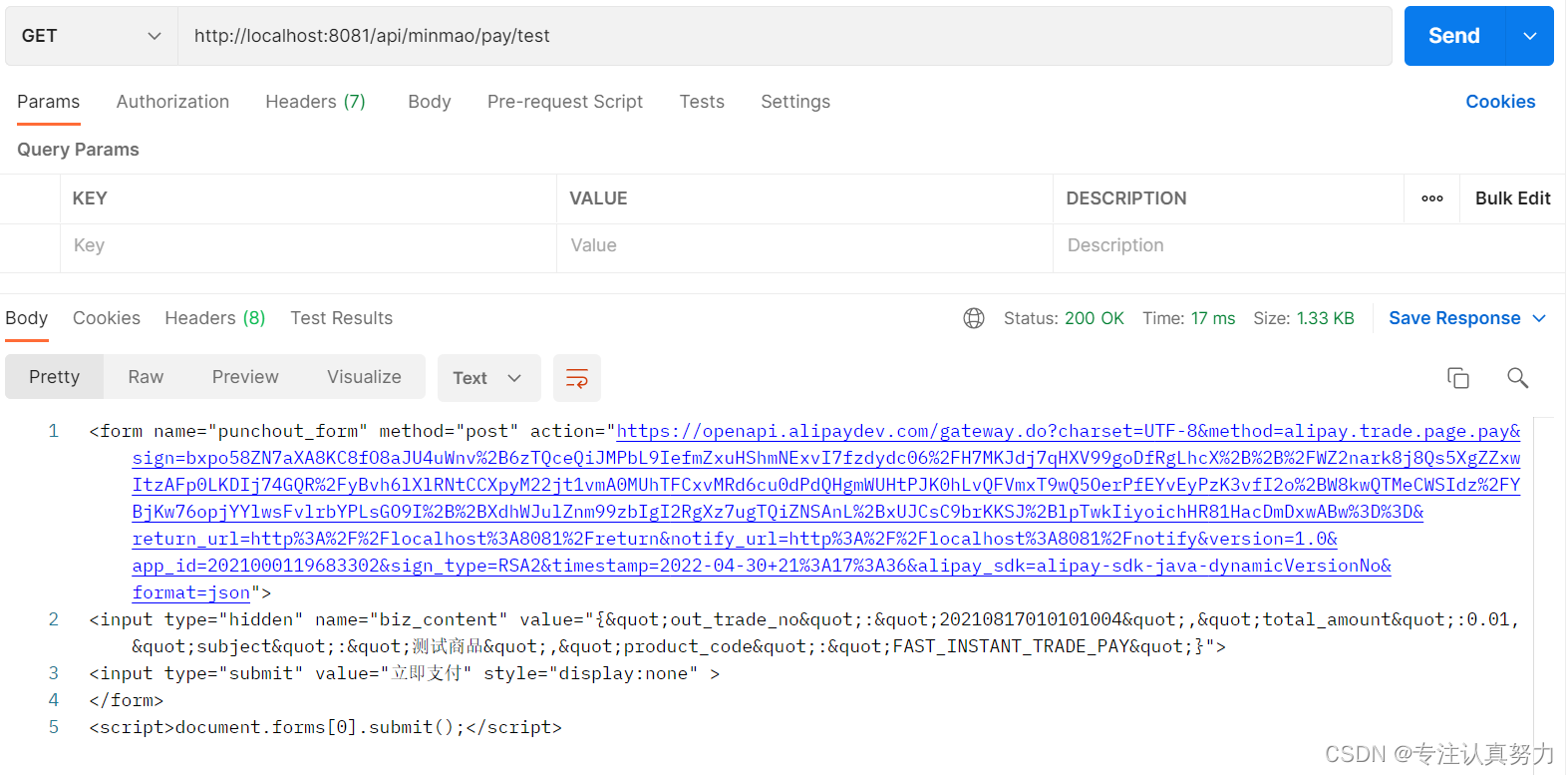Click Bulk Edit
Viewport: 1568px width, 775px height.
[x=1512, y=198]
